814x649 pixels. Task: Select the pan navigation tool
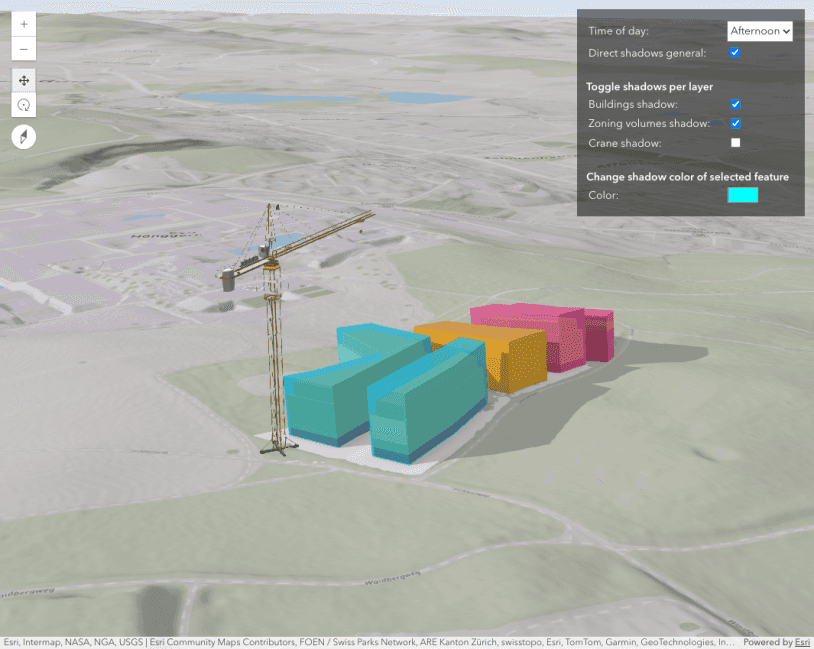(x=24, y=80)
